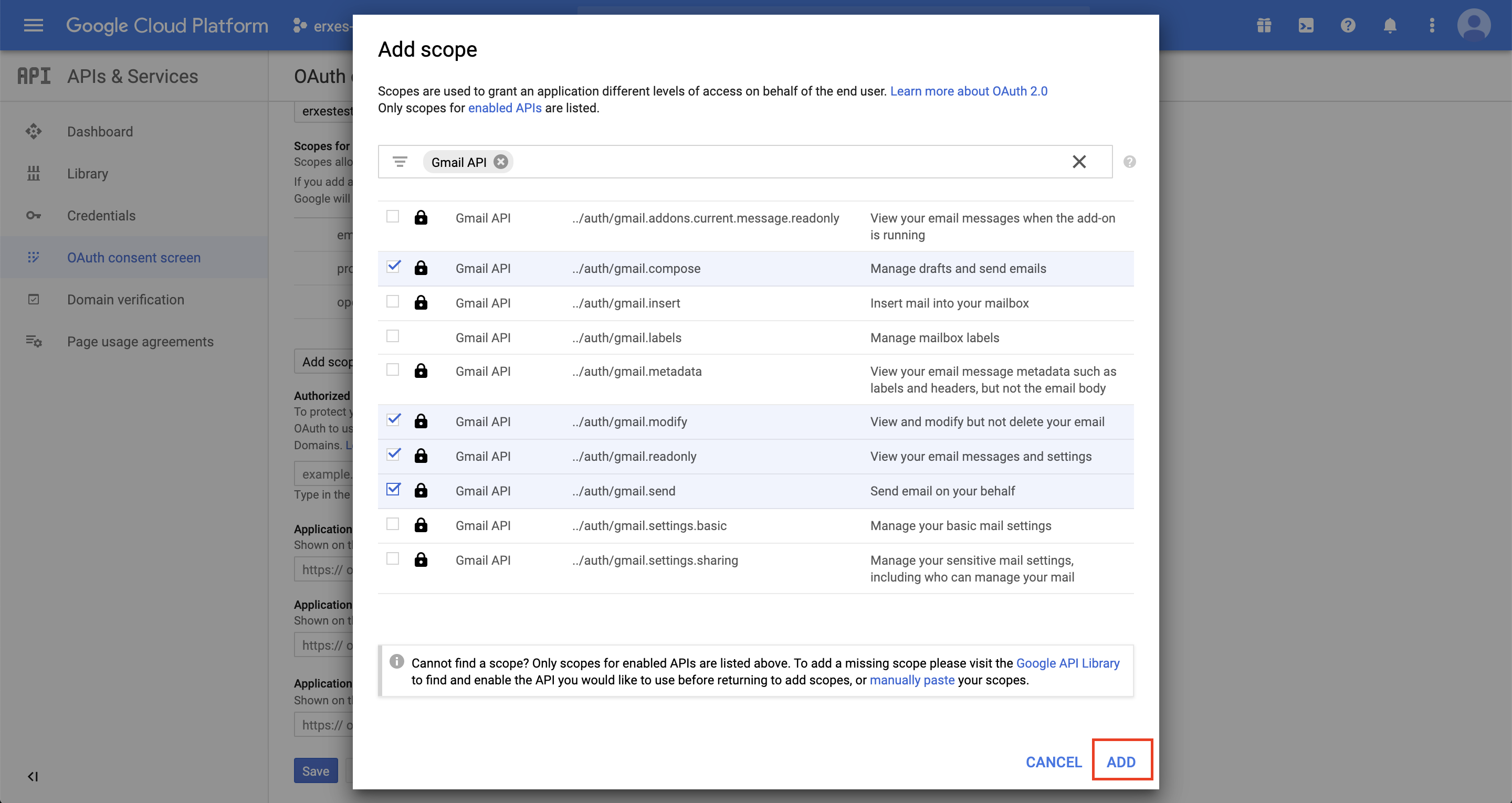Click the filter help icon beside search

[x=1129, y=162]
